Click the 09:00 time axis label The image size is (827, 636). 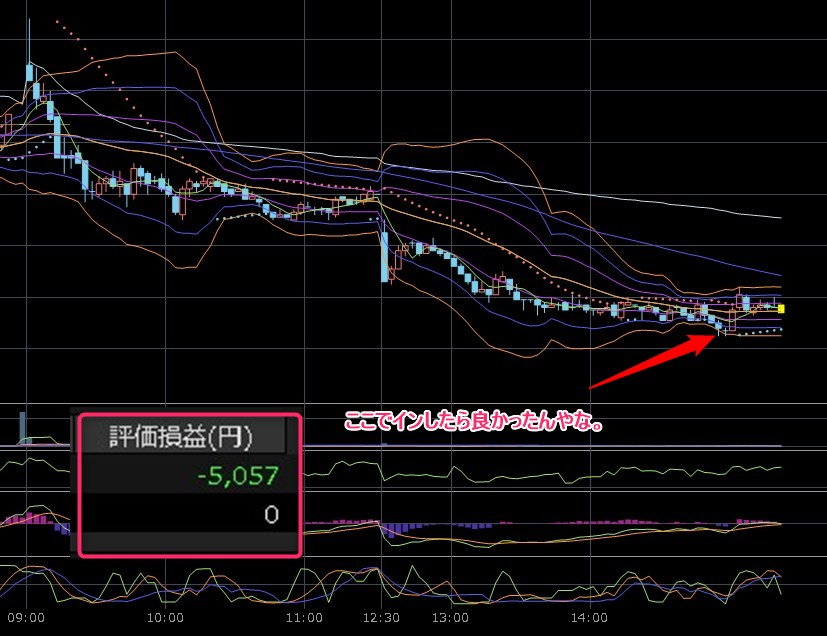pos(26,618)
